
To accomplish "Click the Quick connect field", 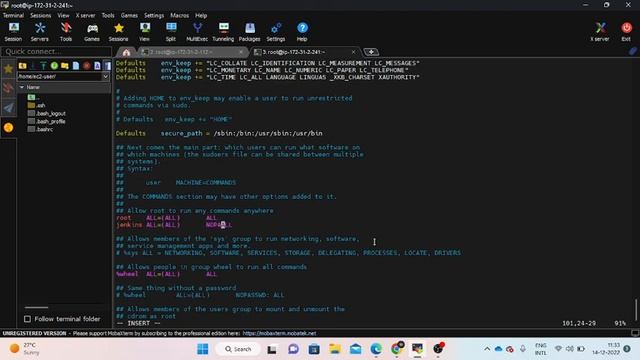I will pyautogui.click(x=56, y=51).
